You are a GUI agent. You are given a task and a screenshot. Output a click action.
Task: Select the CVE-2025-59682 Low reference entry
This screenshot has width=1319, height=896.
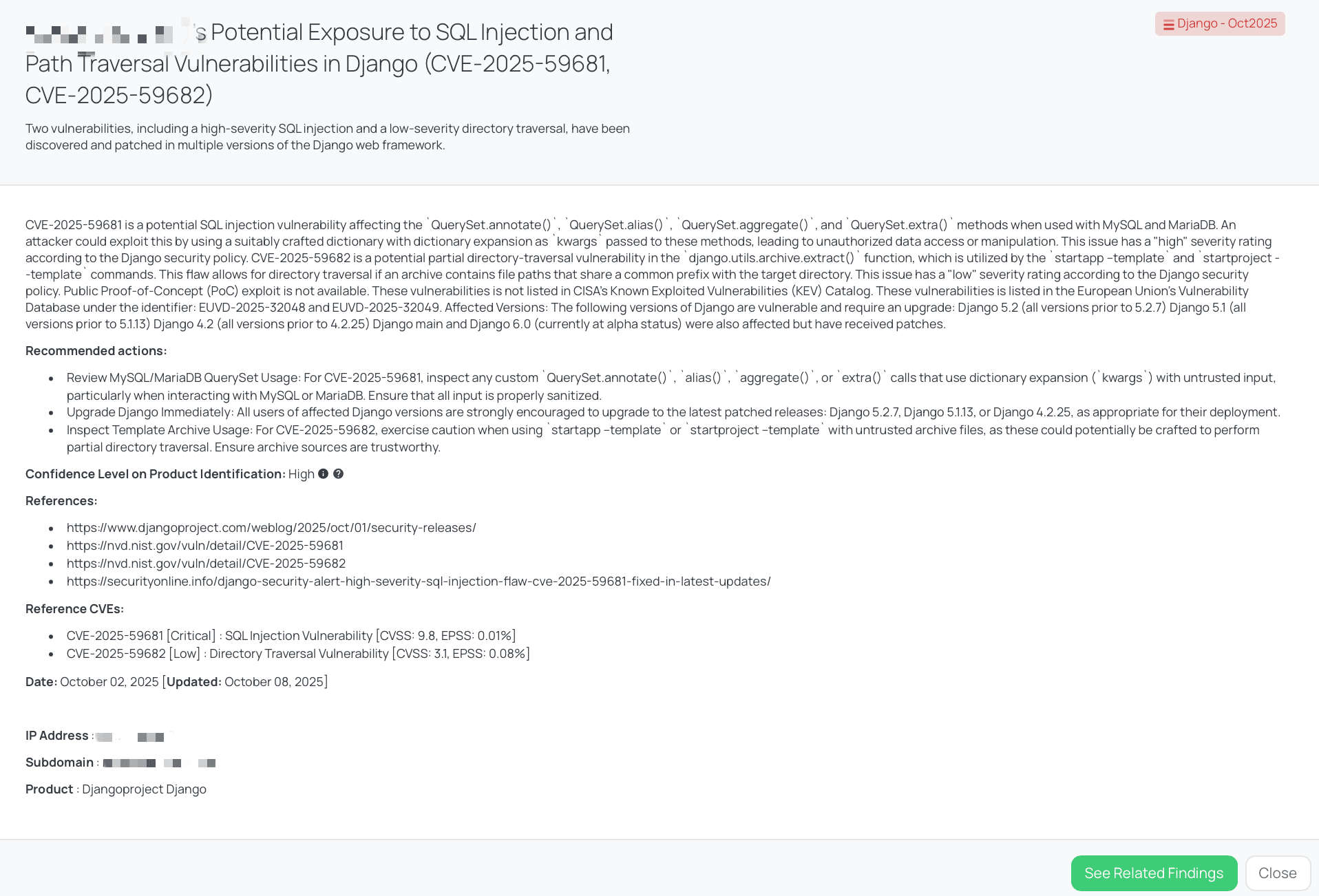coord(297,653)
